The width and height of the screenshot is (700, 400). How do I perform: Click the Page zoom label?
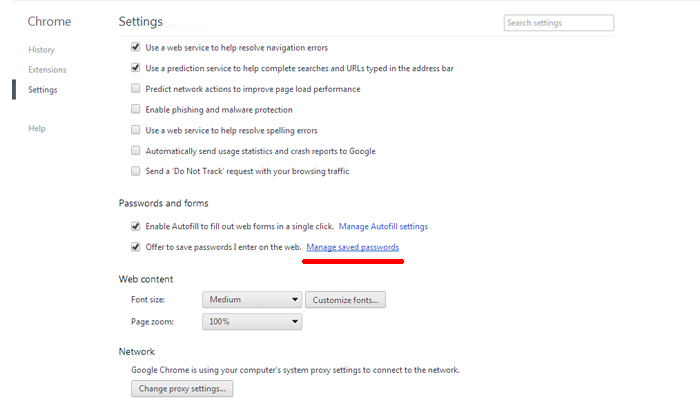click(x=152, y=321)
